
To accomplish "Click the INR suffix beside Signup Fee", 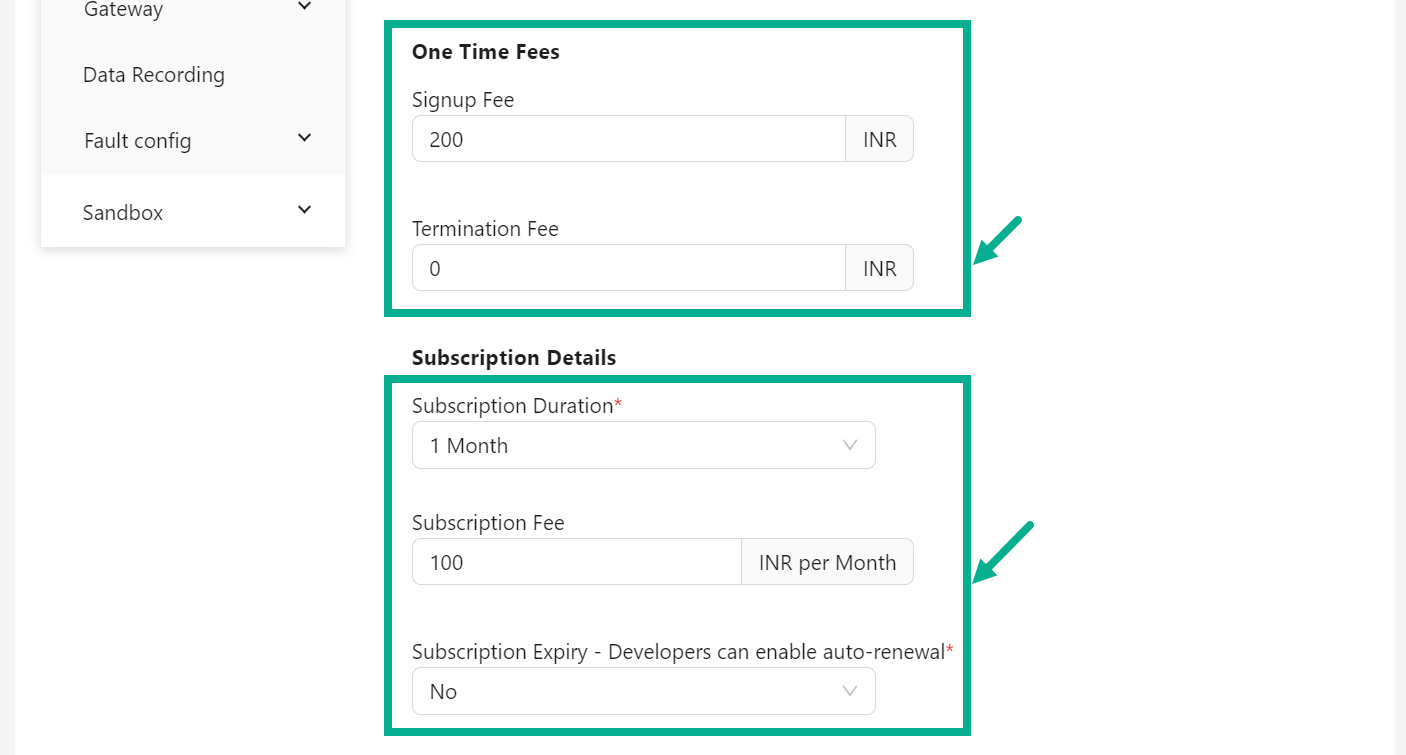I will [x=880, y=139].
